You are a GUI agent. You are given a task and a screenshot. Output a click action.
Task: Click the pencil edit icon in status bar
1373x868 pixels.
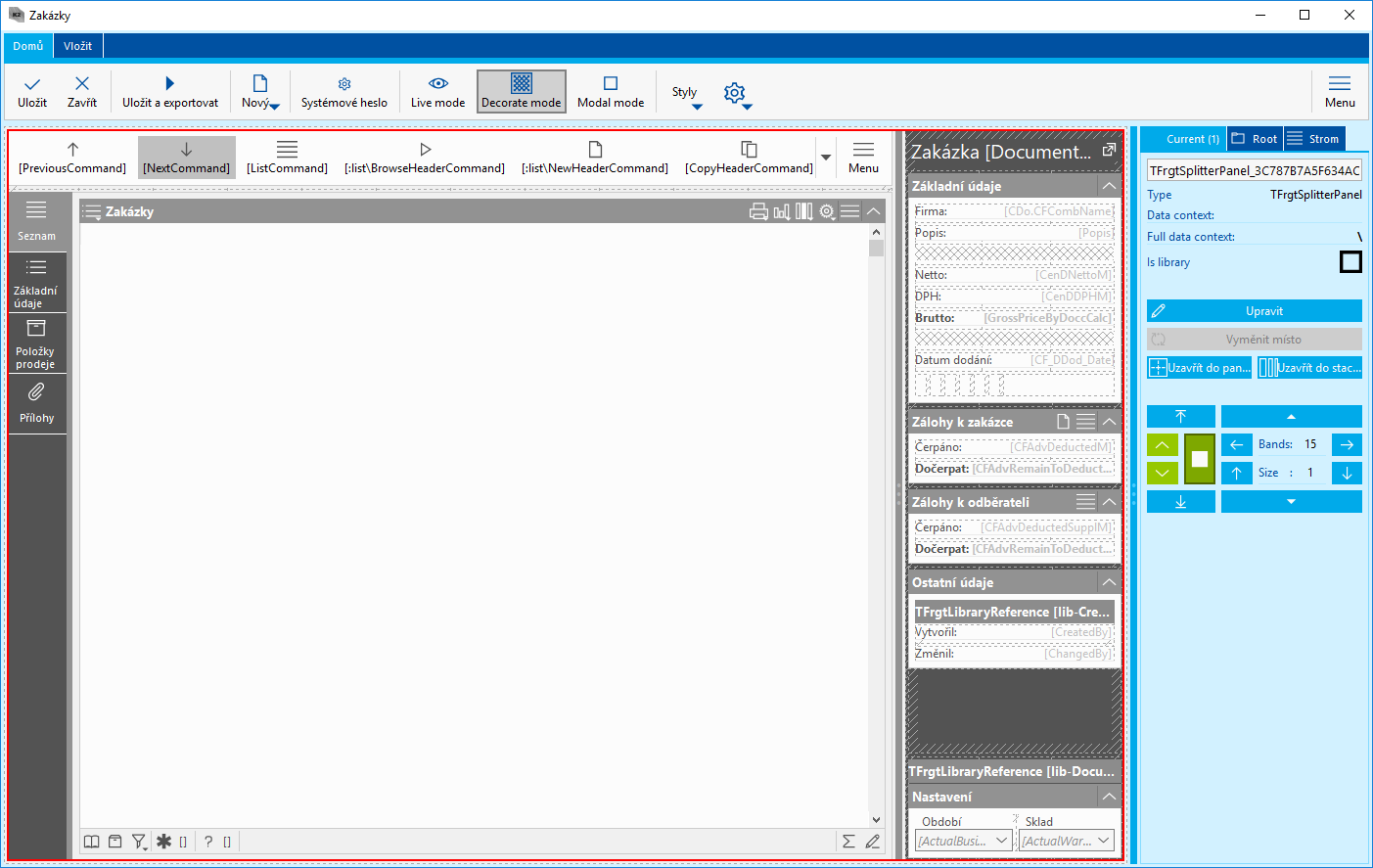point(872,842)
